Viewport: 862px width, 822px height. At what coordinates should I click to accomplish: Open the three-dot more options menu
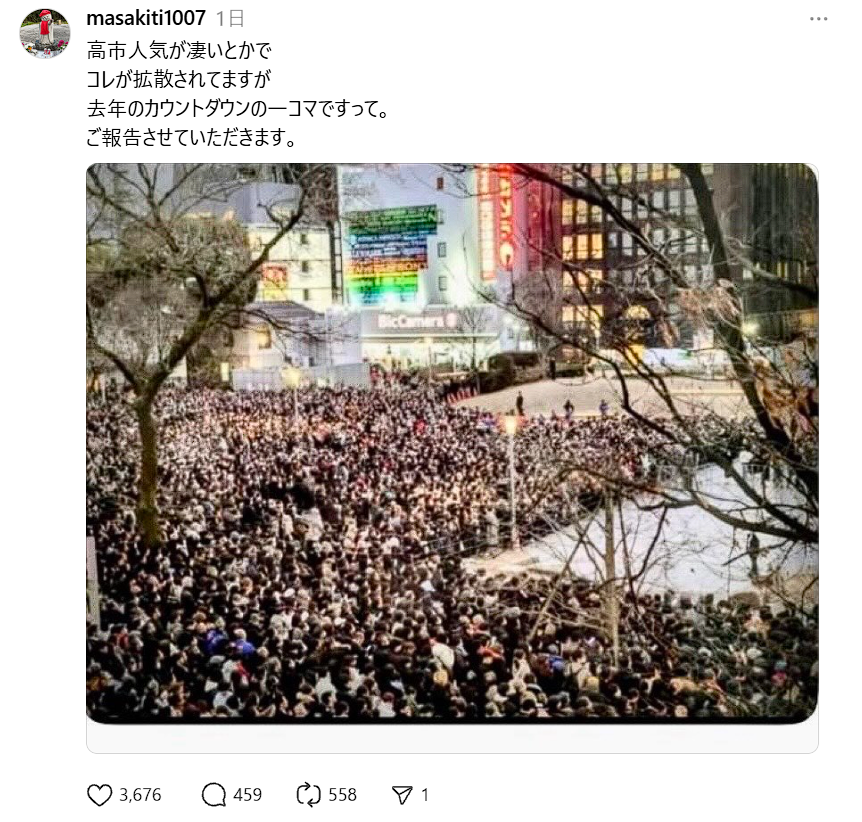(x=818, y=19)
